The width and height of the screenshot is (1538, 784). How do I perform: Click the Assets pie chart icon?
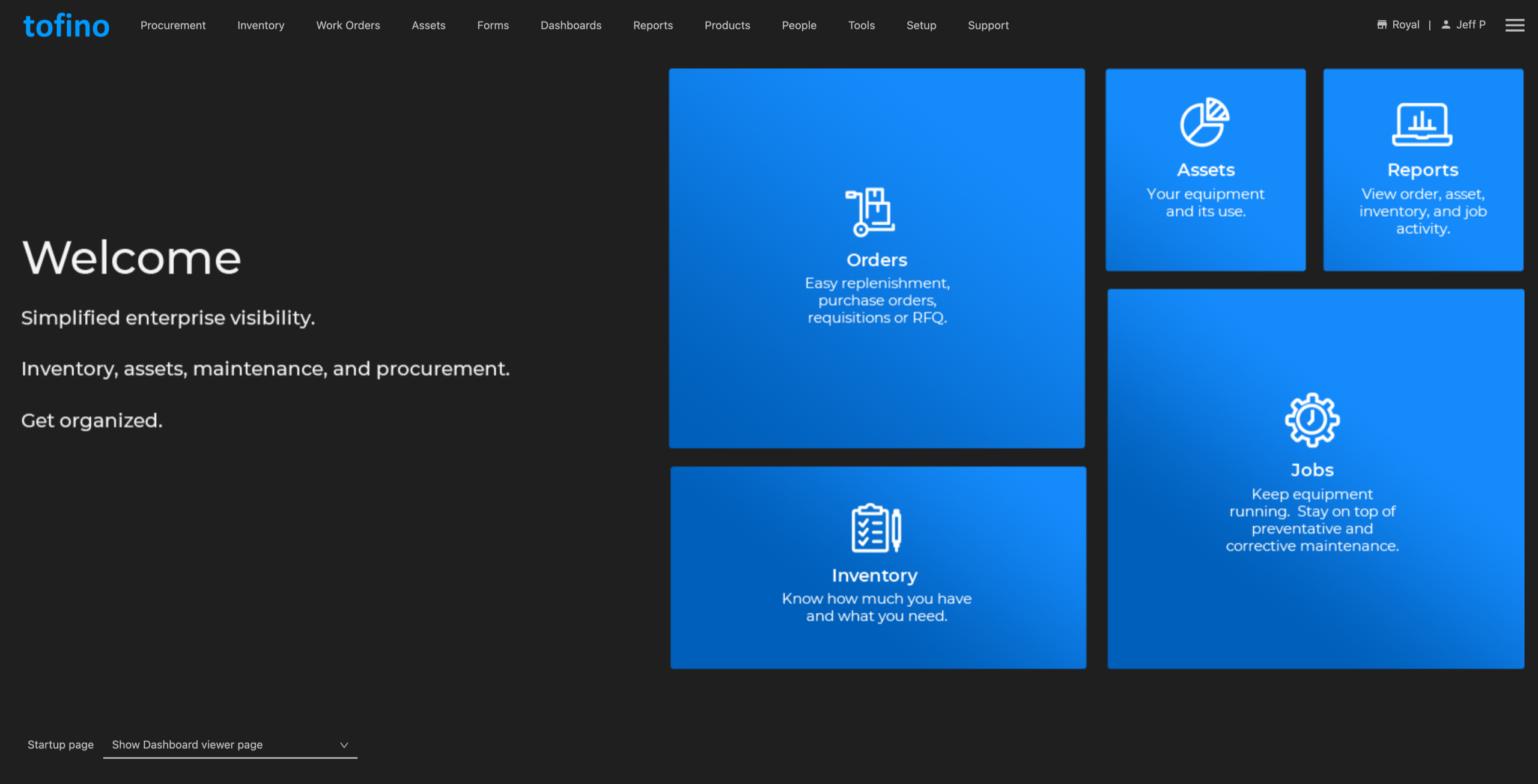click(x=1205, y=122)
